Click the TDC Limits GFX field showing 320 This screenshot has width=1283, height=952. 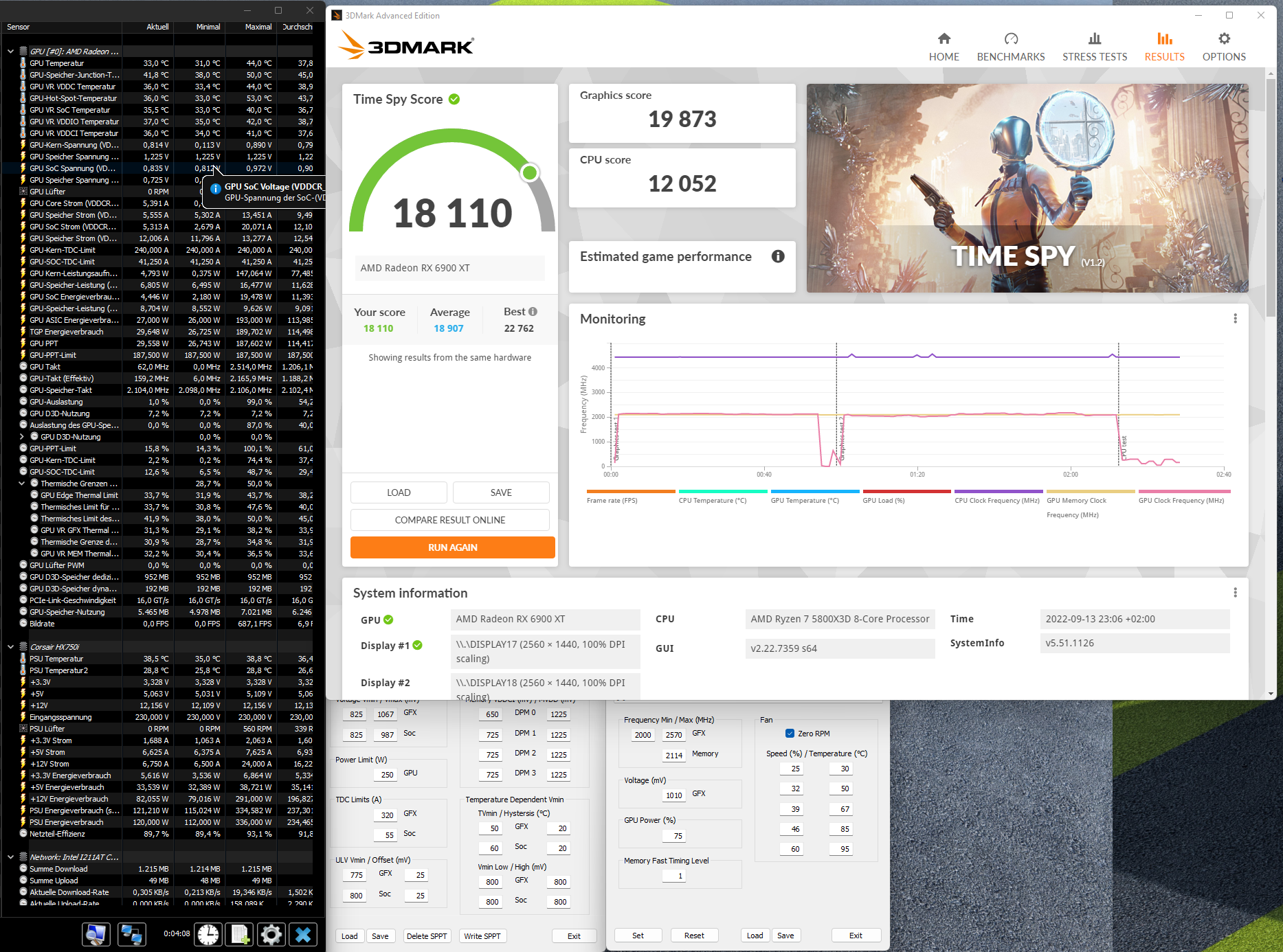[386, 815]
